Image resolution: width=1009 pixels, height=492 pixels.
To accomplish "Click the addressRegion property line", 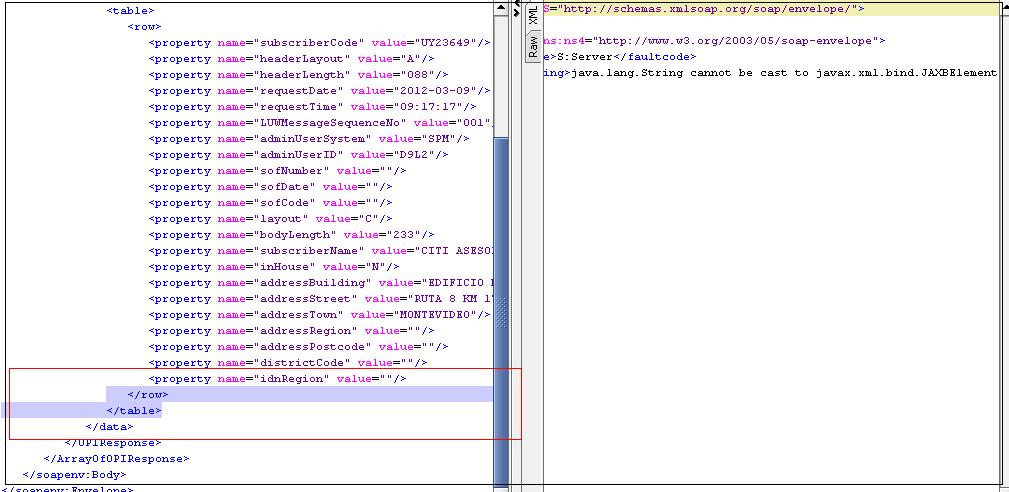I will pos(292,331).
